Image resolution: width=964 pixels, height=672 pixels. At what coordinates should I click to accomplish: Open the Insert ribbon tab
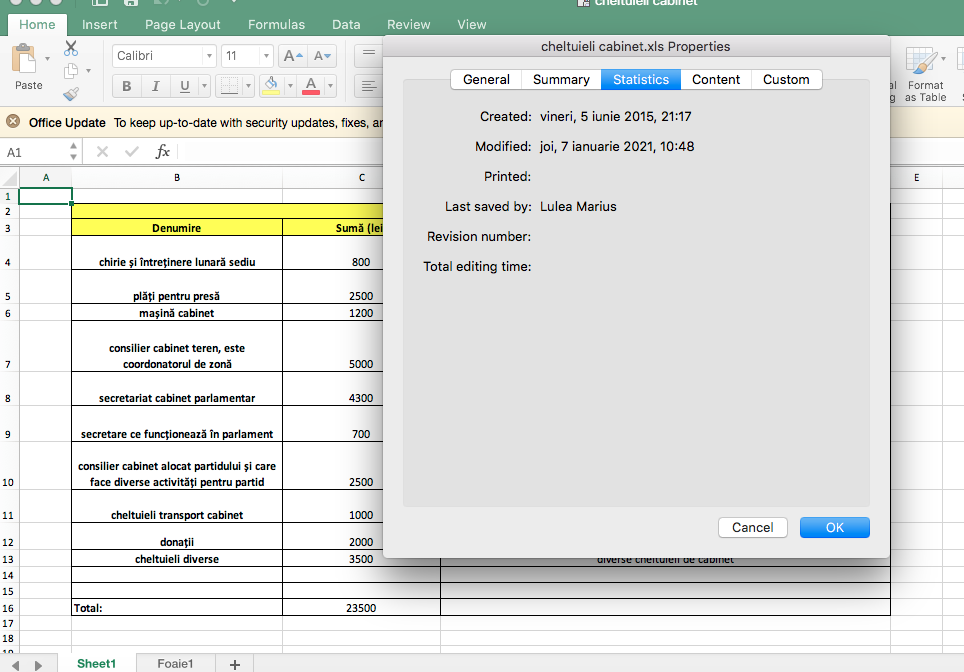click(x=100, y=25)
